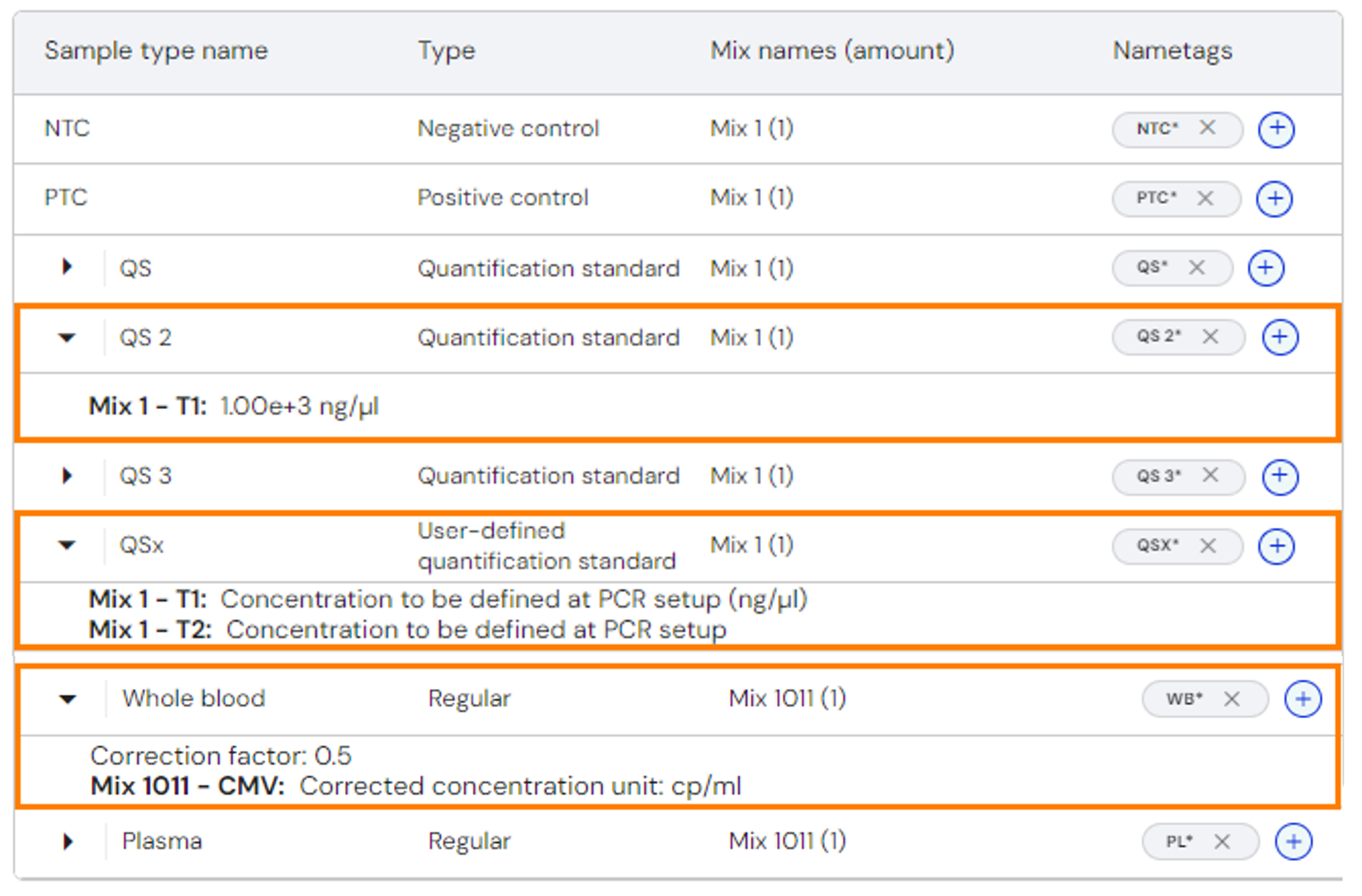
Task: Click the Sample type name column header
Action: 156,51
